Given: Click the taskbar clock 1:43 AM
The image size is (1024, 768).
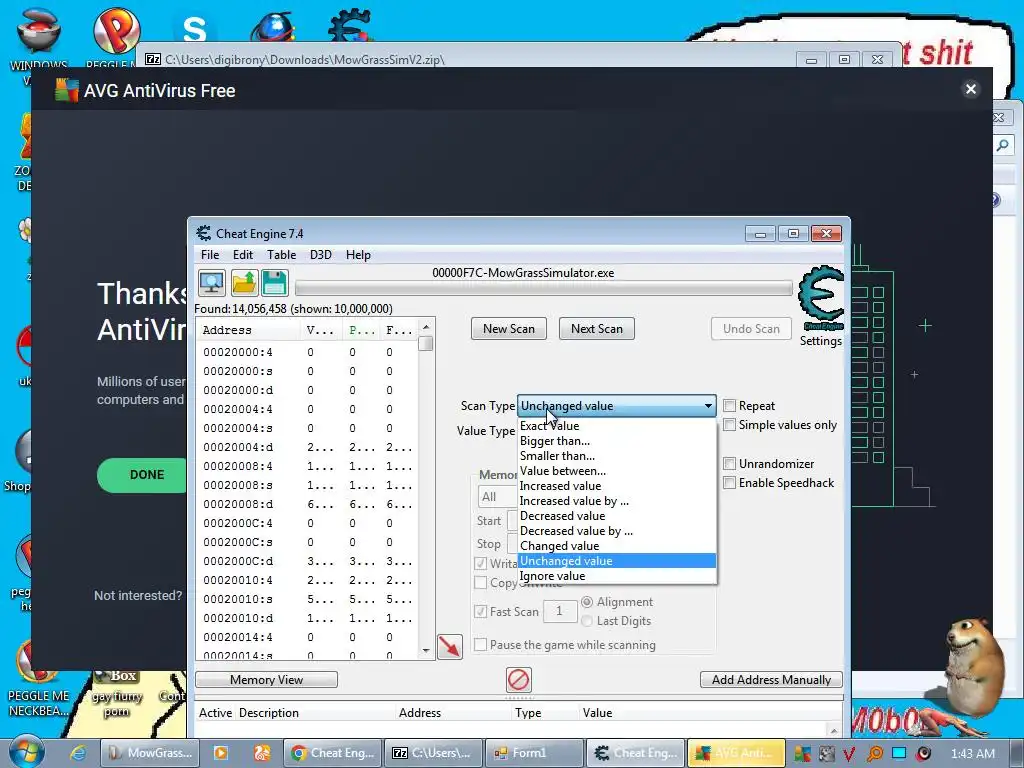Looking at the screenshot, I should pos(973,754).
